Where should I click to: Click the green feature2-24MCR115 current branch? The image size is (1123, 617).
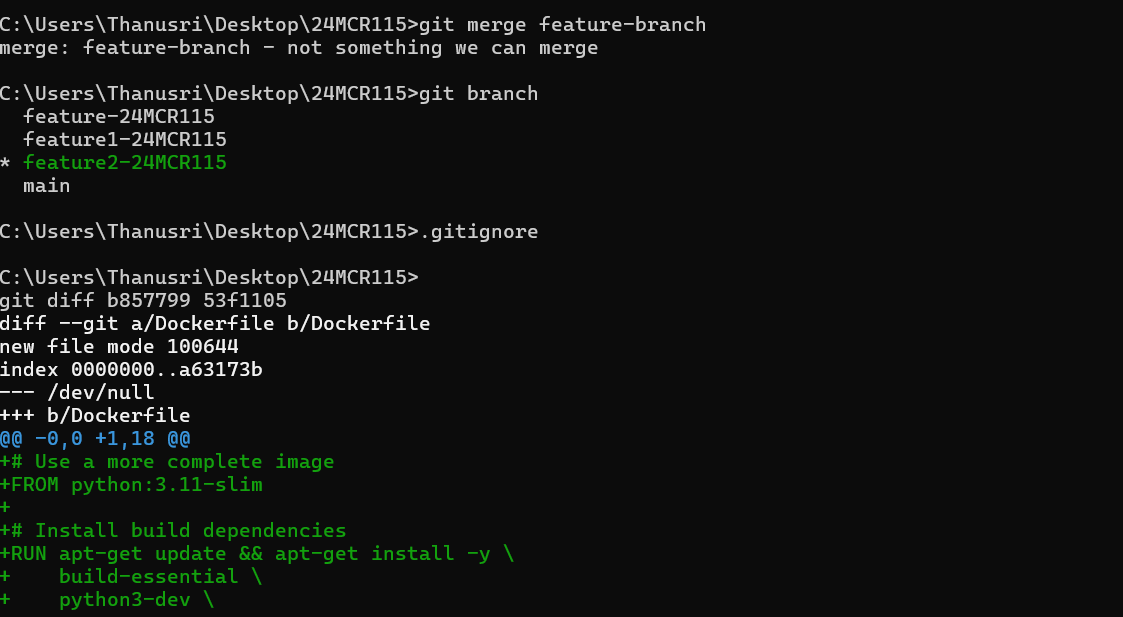(125, 163)
